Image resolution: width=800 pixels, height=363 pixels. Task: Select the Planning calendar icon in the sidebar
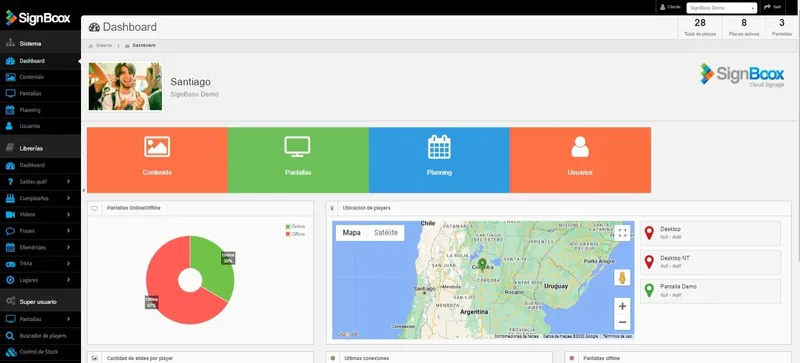pos(10,110)
